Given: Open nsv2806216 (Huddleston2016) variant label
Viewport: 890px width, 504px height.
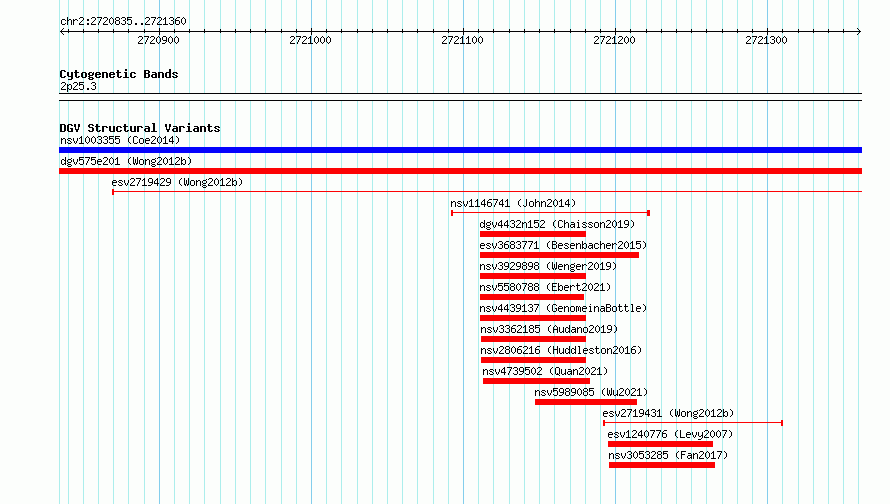Looking at the screenshot, I should pyautogui.click(x=561, y=350).
